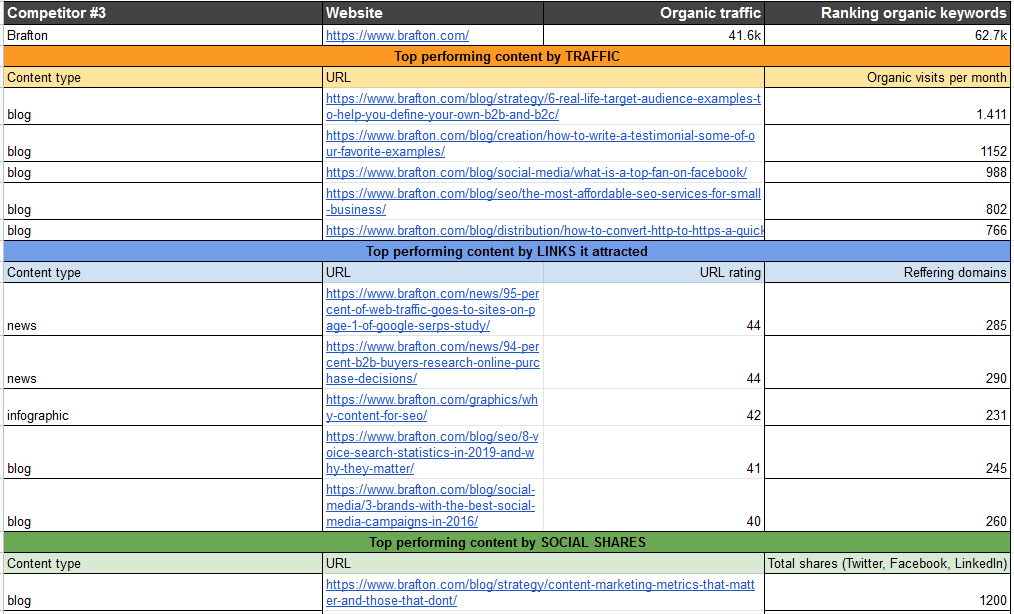Open the 94-percent-b2b-buyers news link

pos(433,362)
